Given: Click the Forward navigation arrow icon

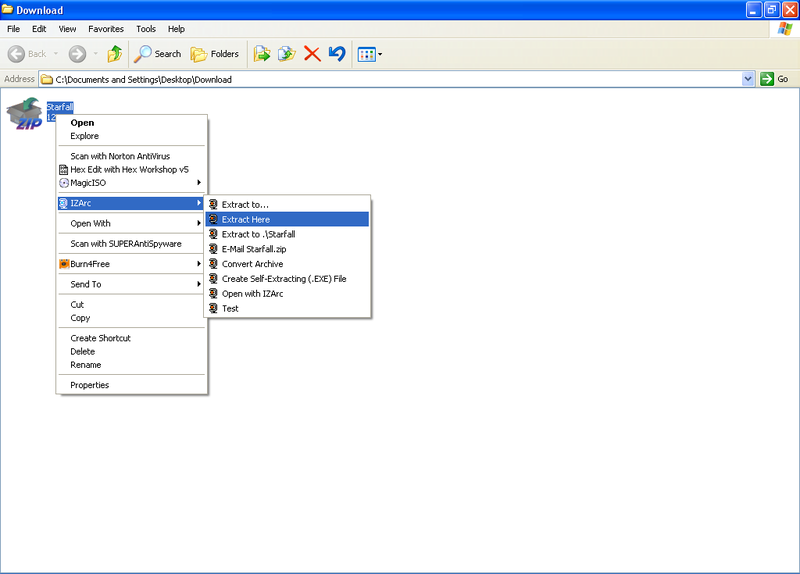Looking at the screenshot, I should coord(78,54).
